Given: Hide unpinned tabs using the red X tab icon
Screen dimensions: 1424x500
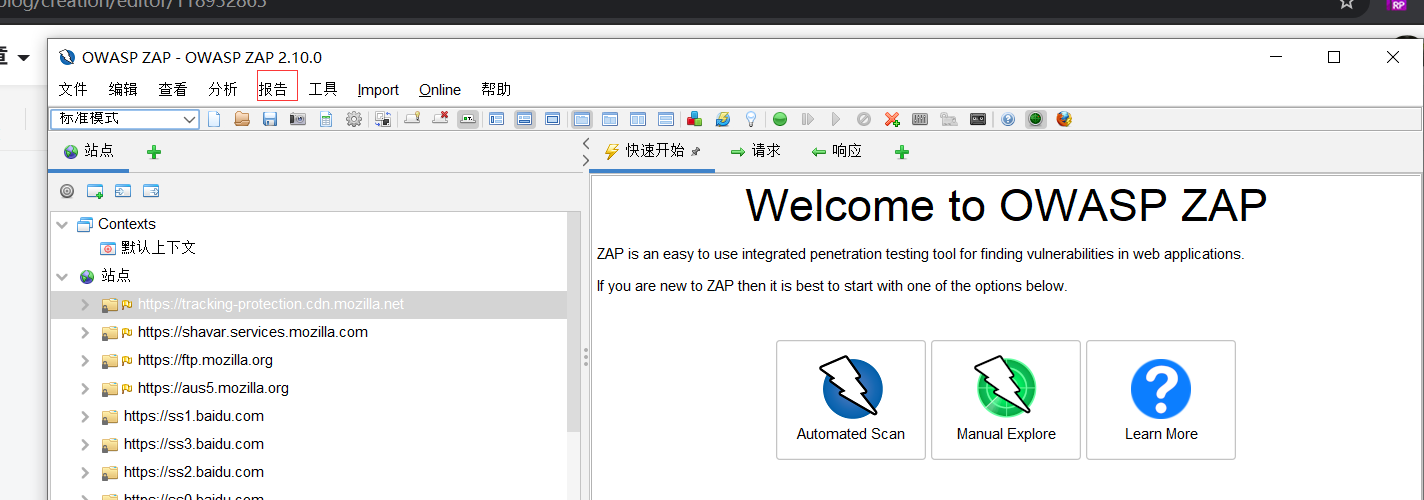Looking at the screenshot, I should 440,119.
